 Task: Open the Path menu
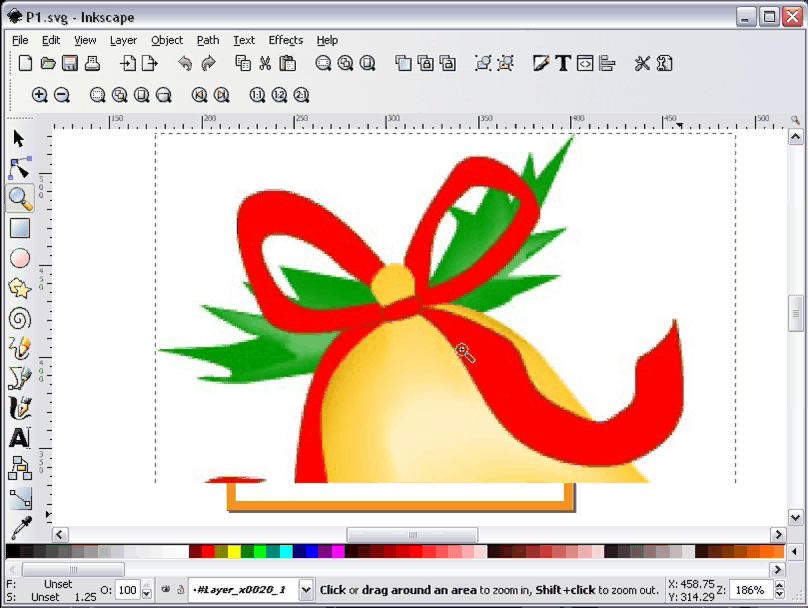click(x=207, y=40)
